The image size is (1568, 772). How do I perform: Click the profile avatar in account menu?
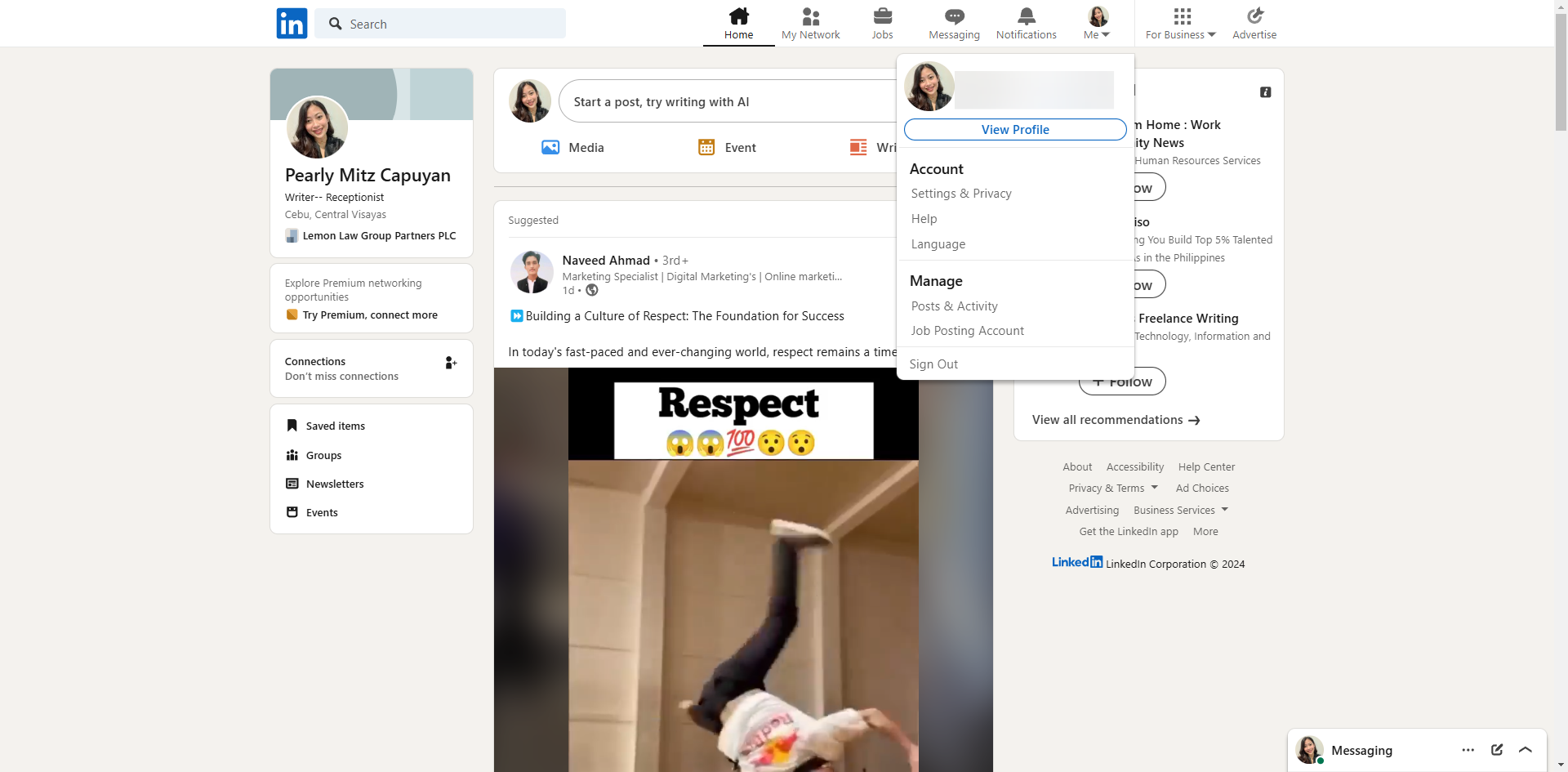coord(929,87)
